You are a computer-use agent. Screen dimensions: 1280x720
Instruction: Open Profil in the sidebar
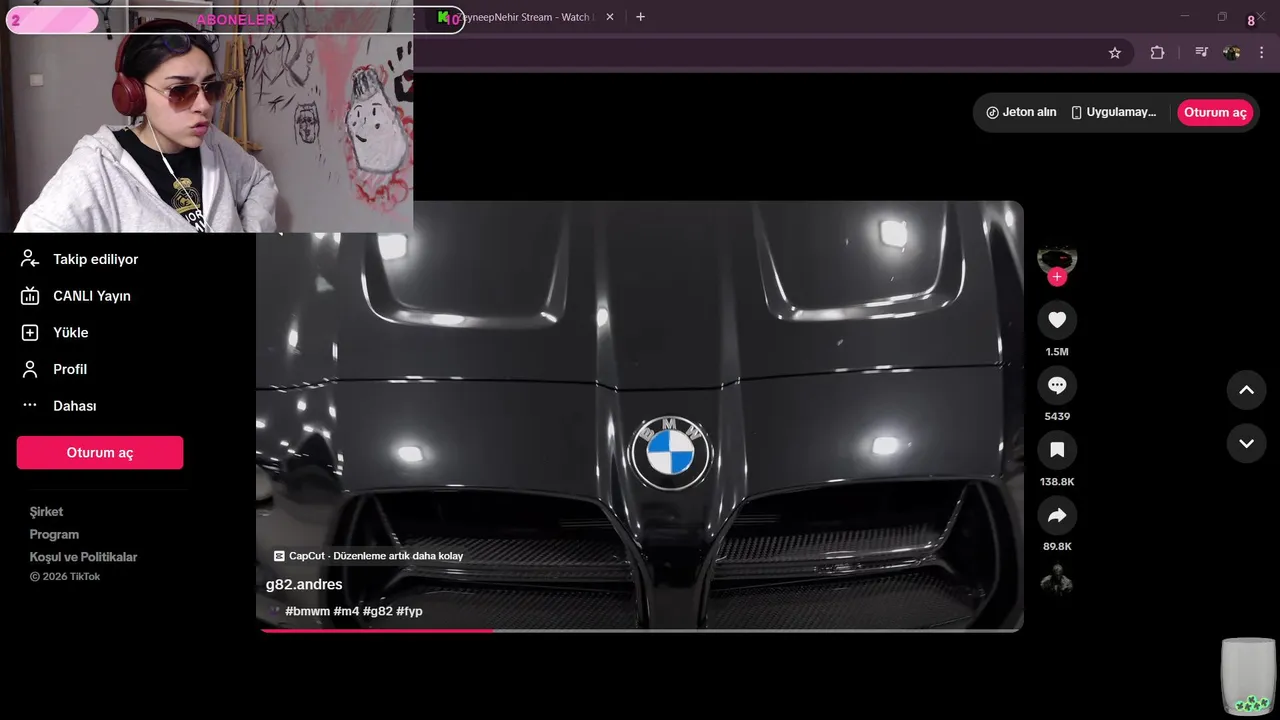[x=70, y=369]
